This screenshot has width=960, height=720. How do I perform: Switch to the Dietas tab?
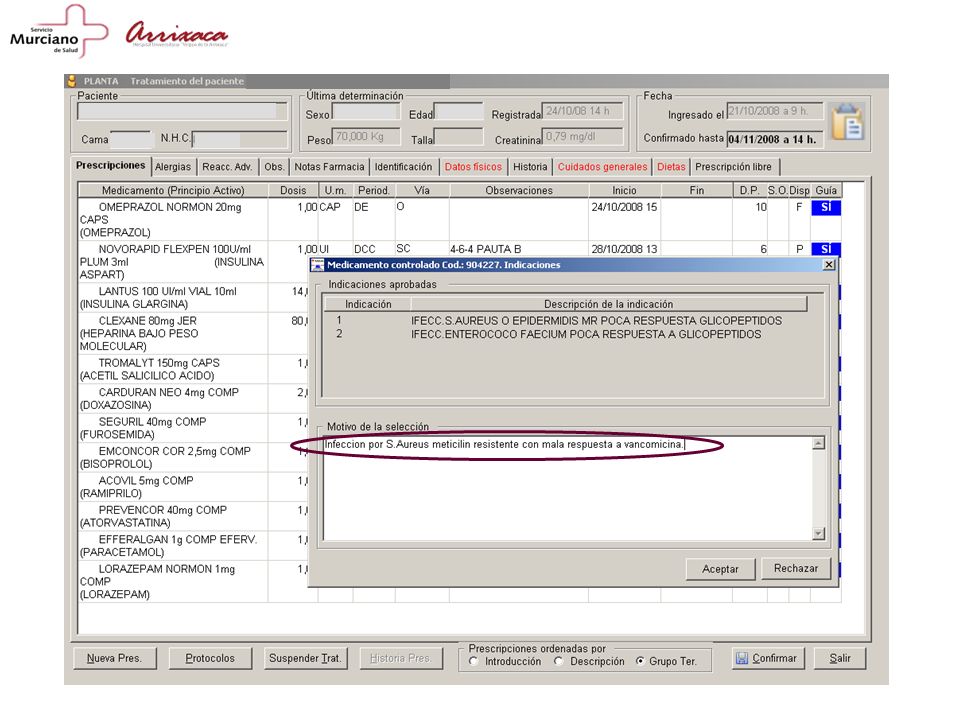pos(672,167)
